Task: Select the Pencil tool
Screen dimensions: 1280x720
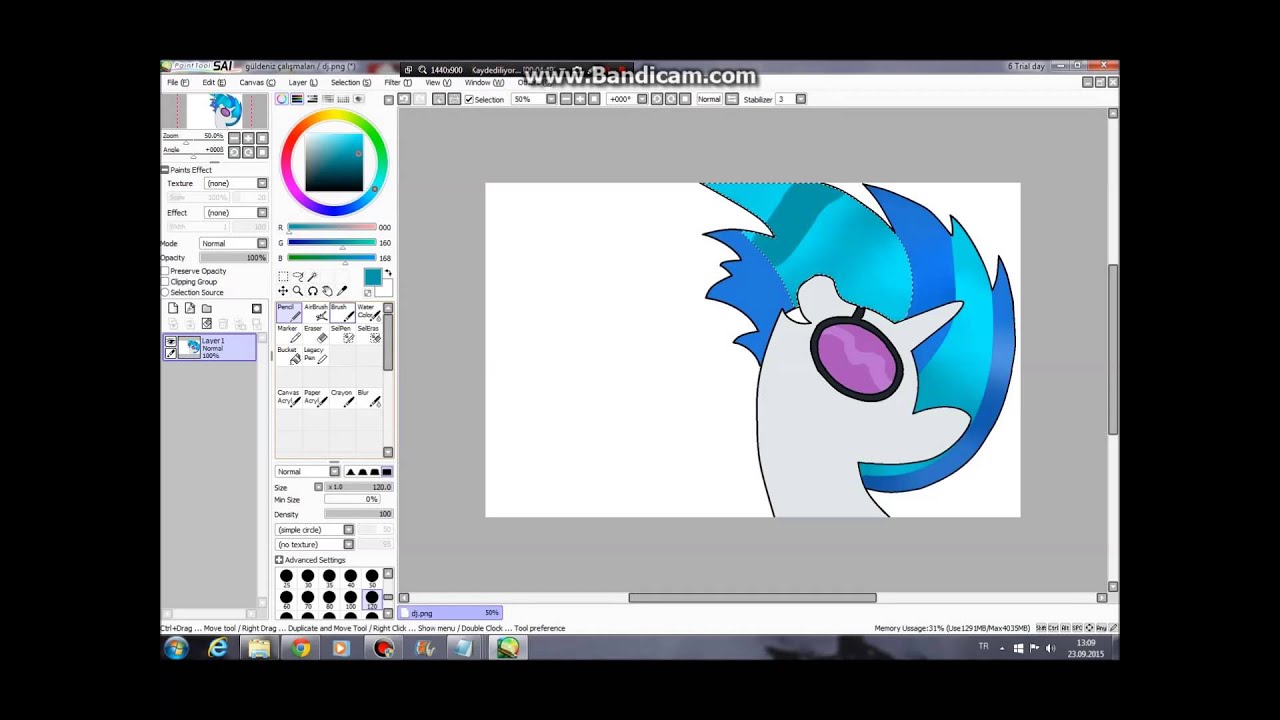Action: tap(289, 312)
